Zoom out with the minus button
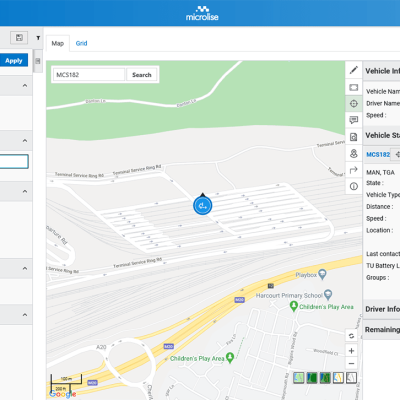400x400 pixels. pyautogui.click(x=351, y=363)
